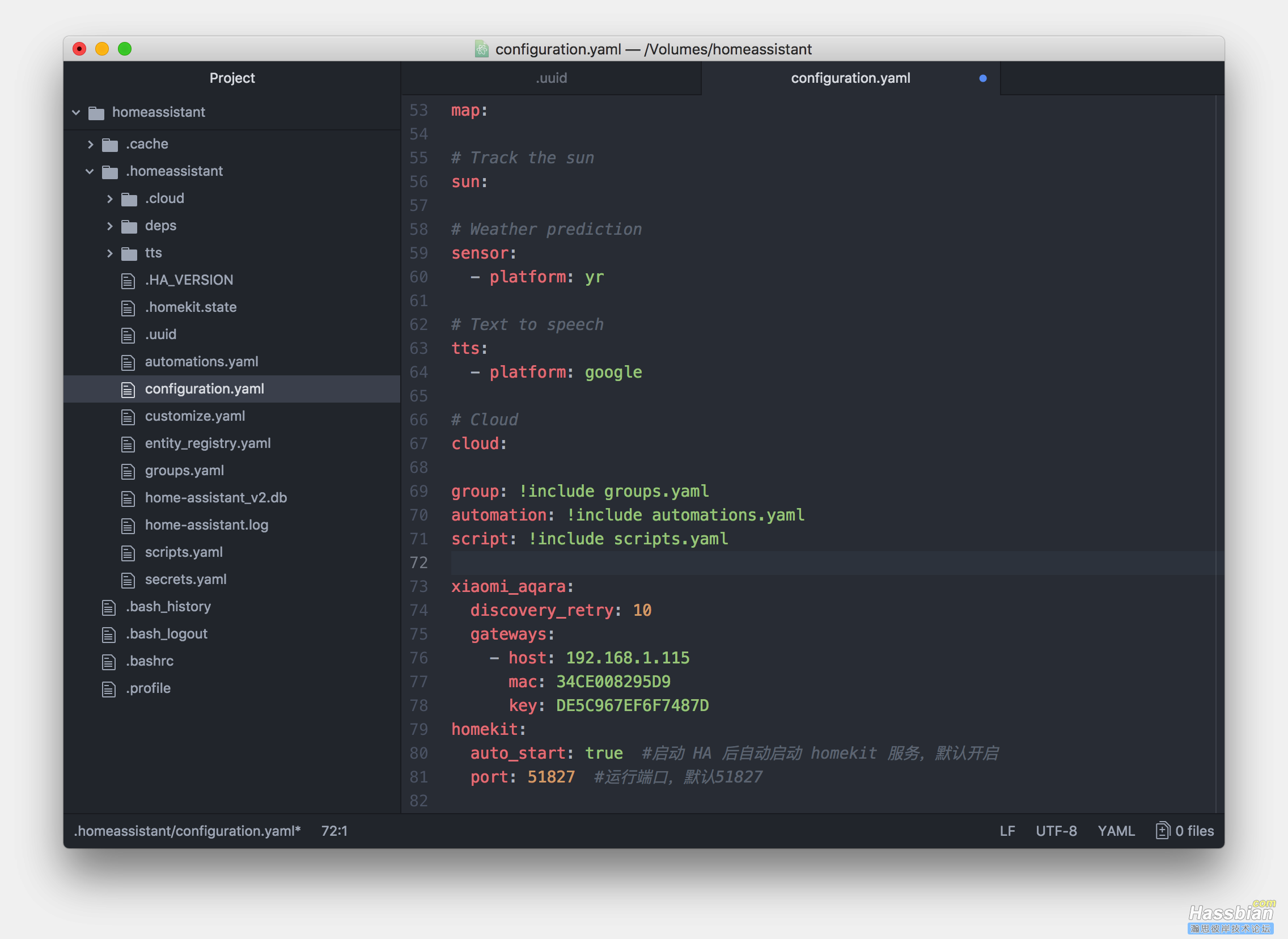Expand the .cache folder chevron
The image size is (1288, 939).
coord(90,145)
